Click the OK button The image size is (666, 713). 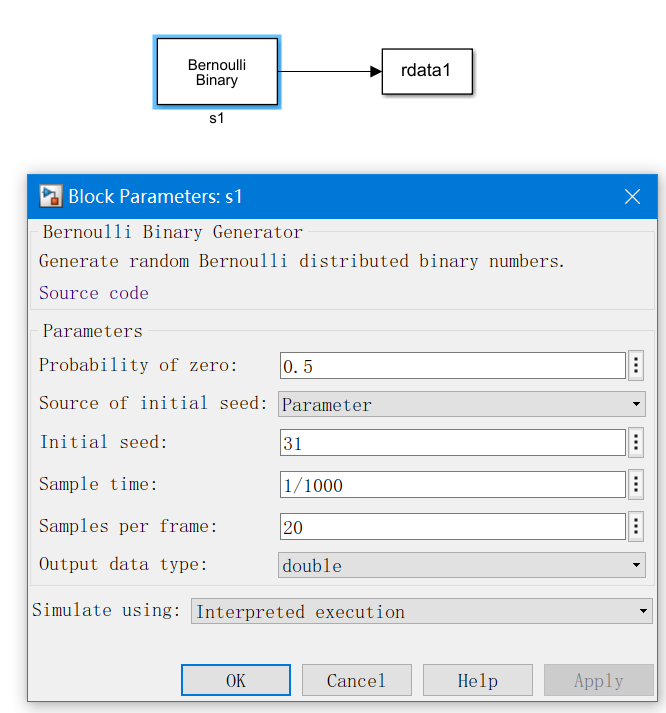pyautogui.click(x=236, y=680)
